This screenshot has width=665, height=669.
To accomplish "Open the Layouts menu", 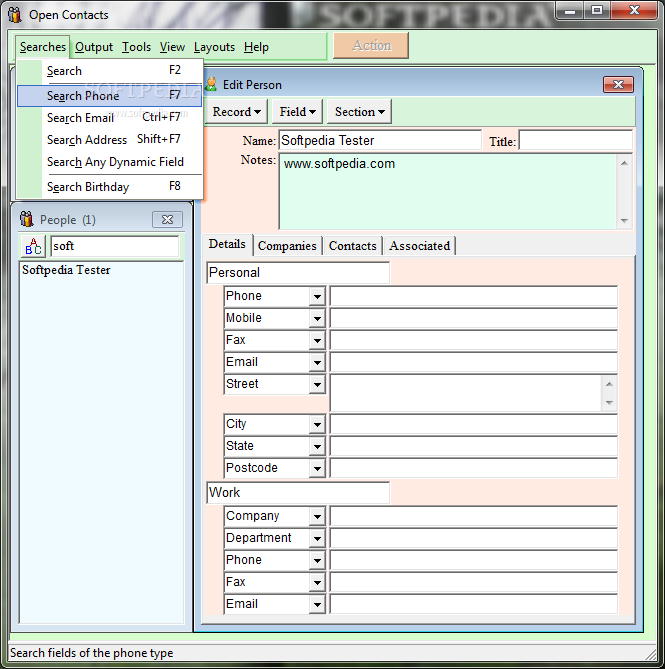I will pos(214,47).
